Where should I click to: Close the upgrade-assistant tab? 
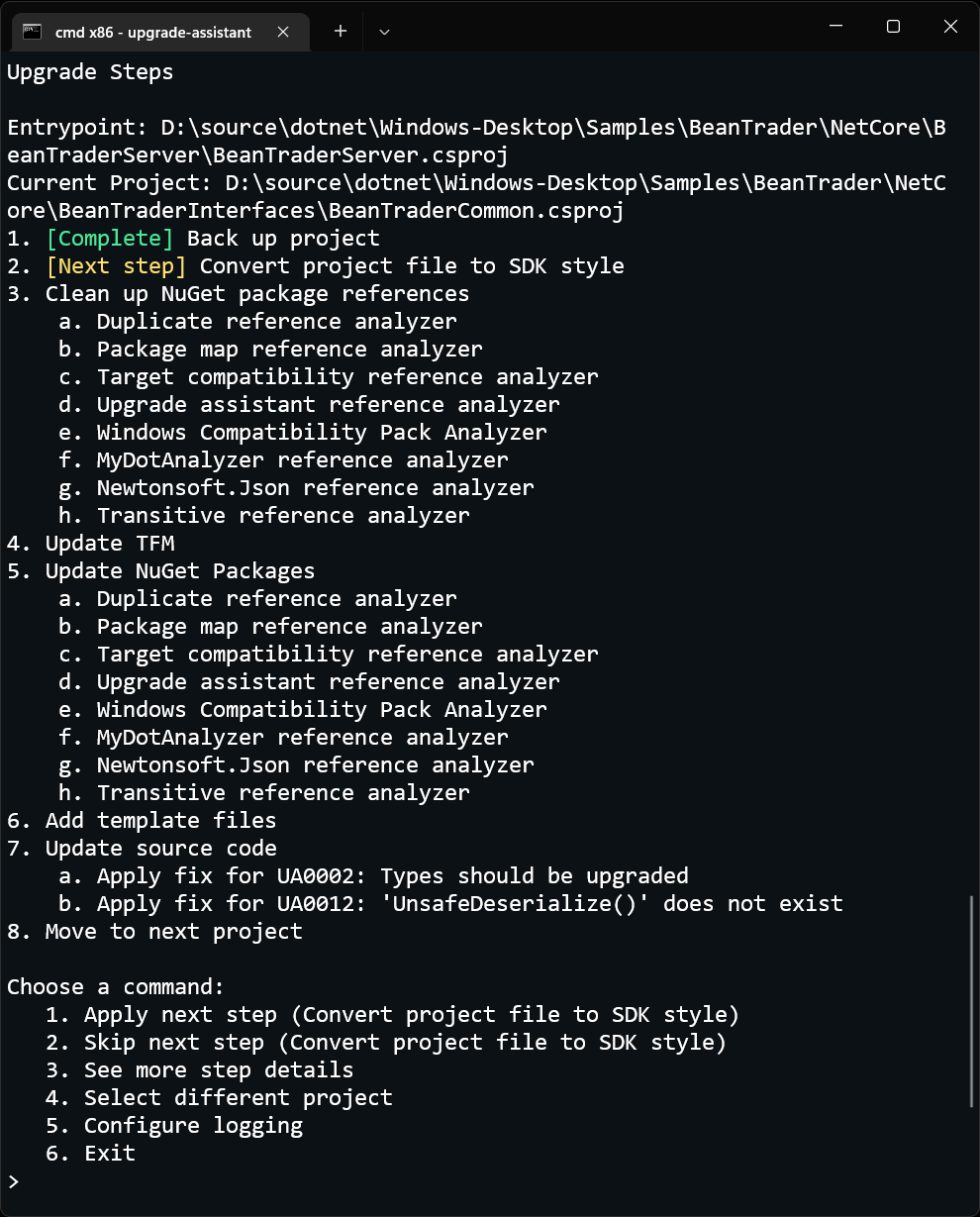pos(283,32)
